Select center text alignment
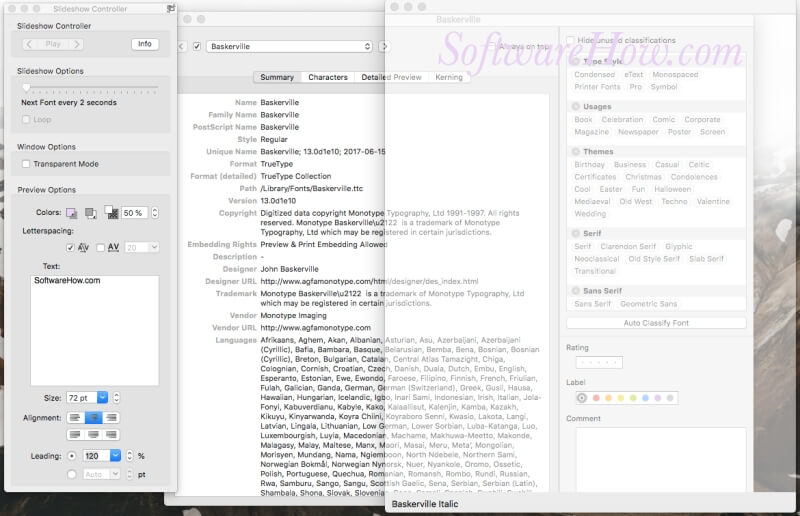 [93, 418]
